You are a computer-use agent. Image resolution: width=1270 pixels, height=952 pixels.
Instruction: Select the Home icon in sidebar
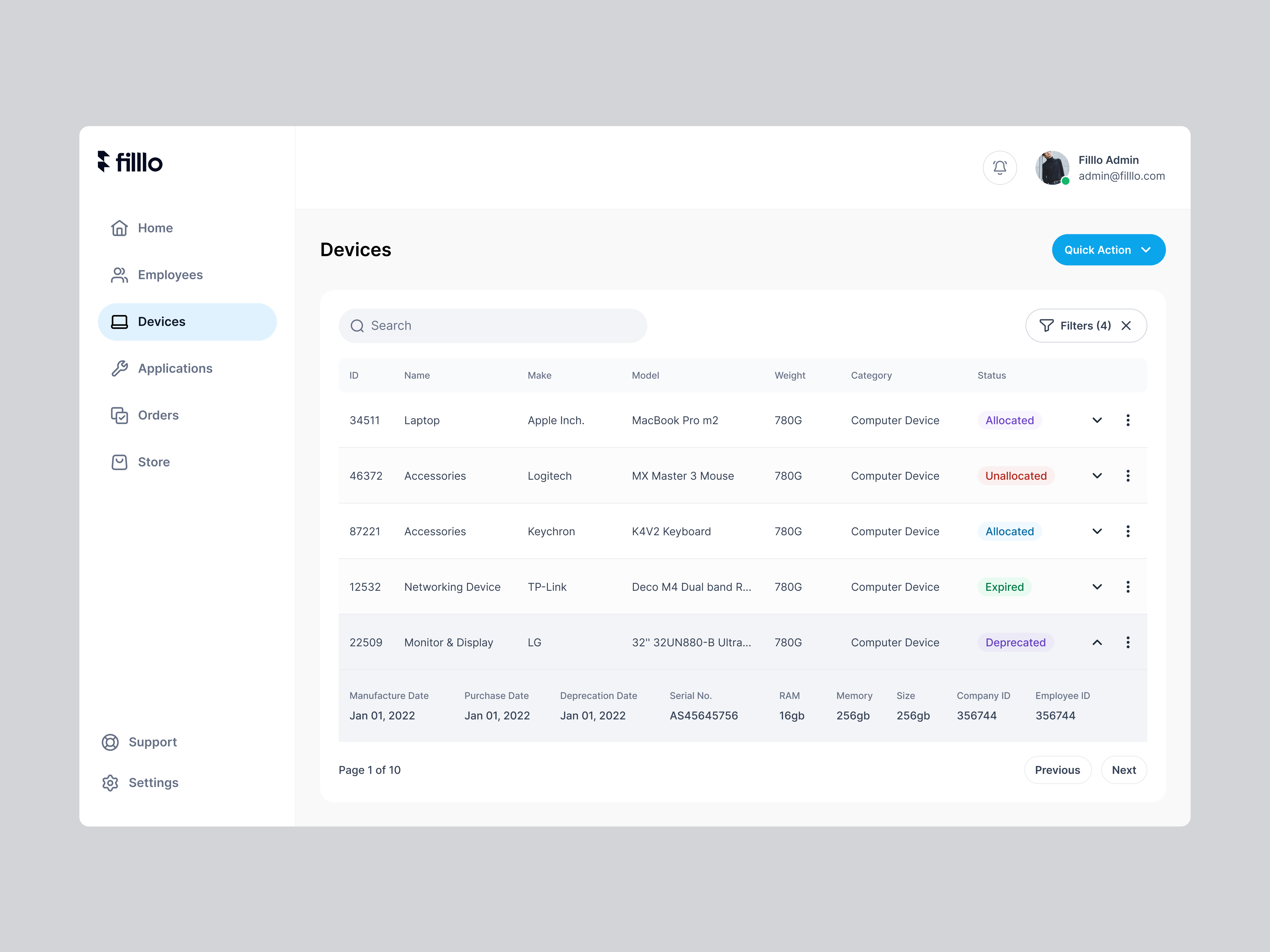pyautogui.click(x=119, y=228)
